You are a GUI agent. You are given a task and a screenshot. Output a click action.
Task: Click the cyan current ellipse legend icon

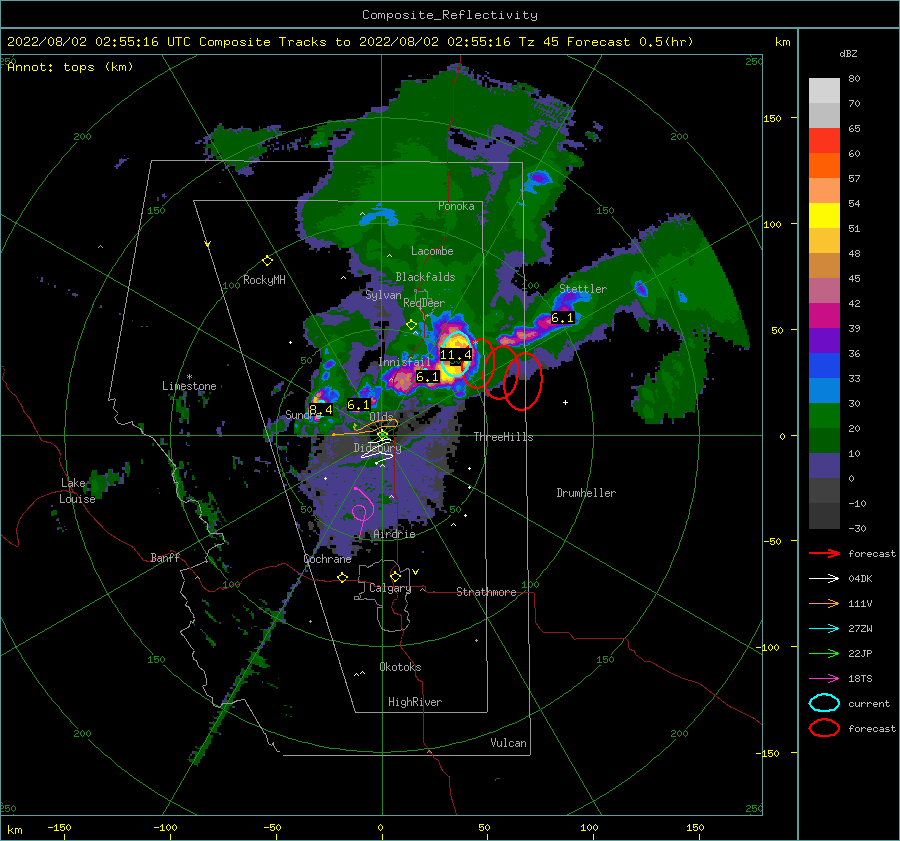824,703
